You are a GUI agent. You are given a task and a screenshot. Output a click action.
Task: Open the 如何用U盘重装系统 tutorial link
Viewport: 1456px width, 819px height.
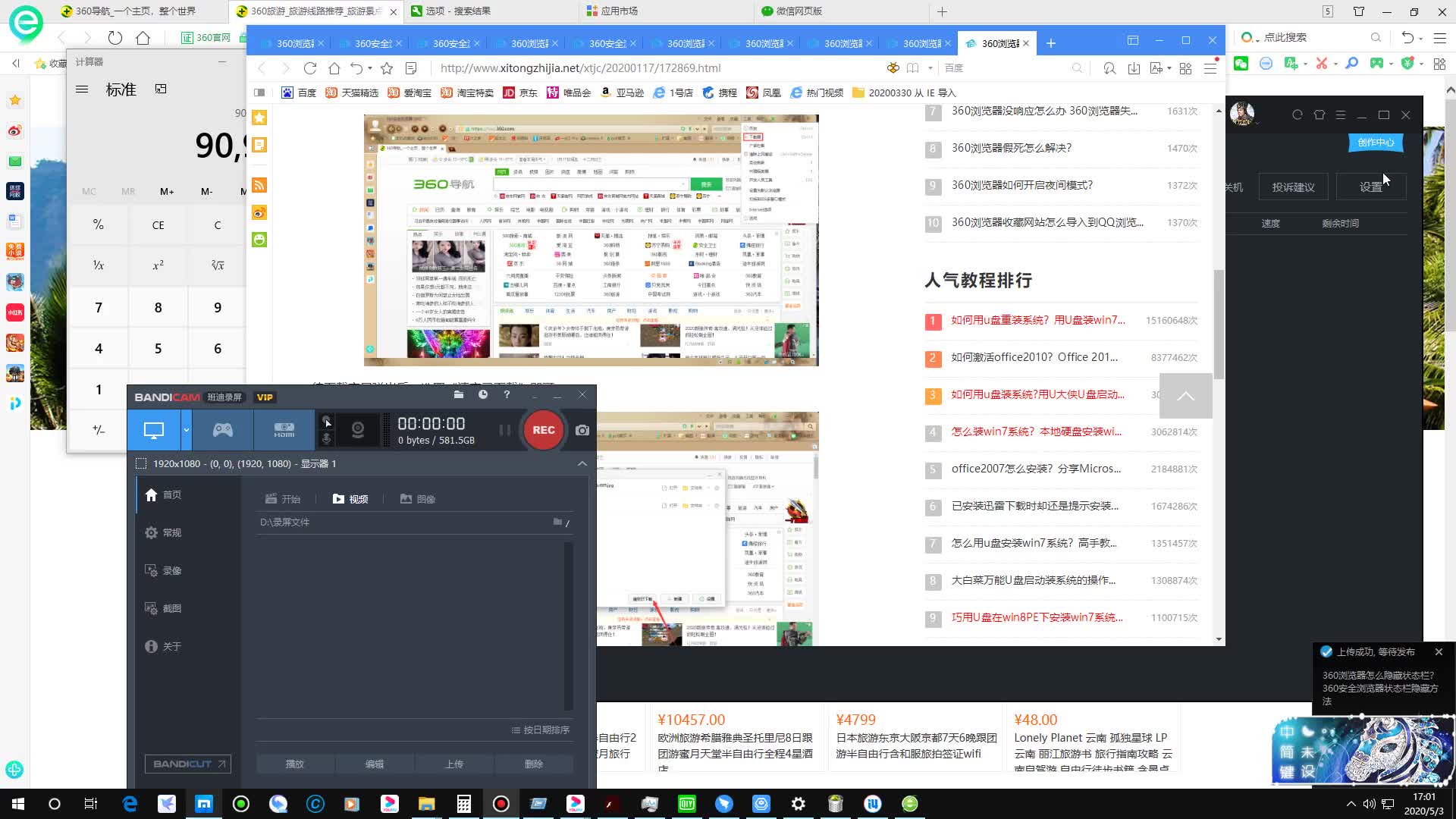[1039, 320]
